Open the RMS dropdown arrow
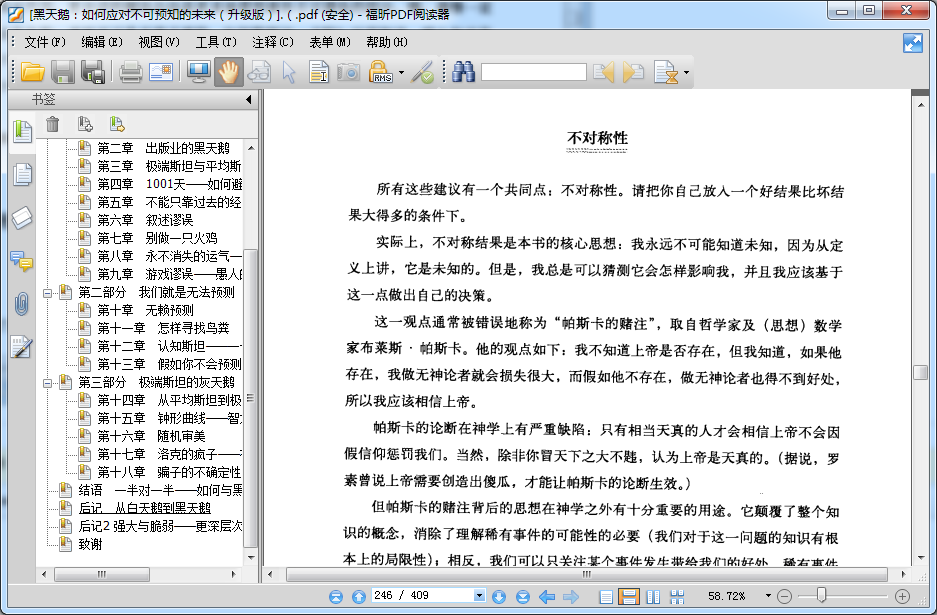The height and width of the screenshot is (615, 937). [401, 73]
